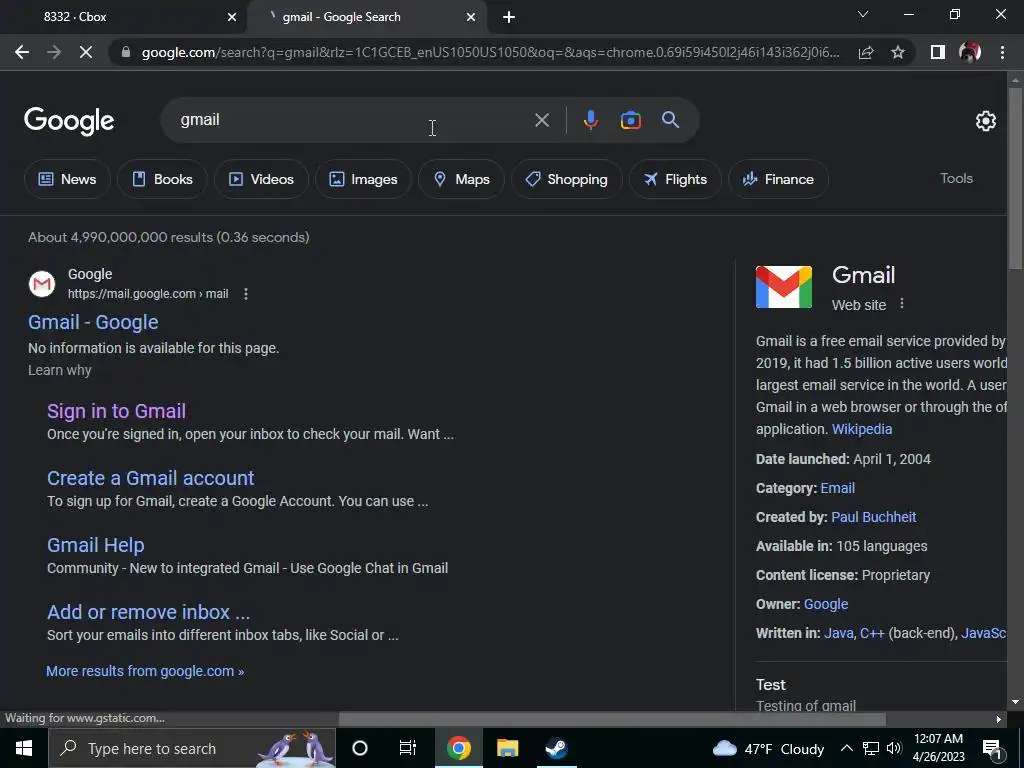Start voice search with microphone

pyautogui.click(x=590, y=120)
